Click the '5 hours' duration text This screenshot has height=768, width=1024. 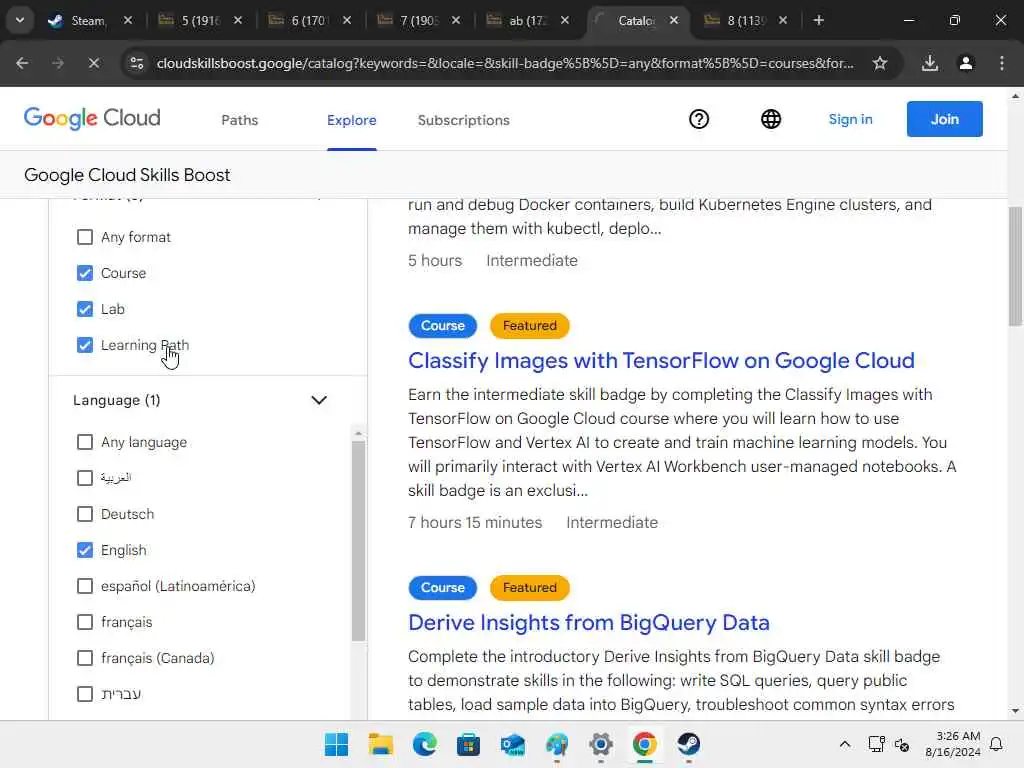pyautogui.click(x=435, y=261)
